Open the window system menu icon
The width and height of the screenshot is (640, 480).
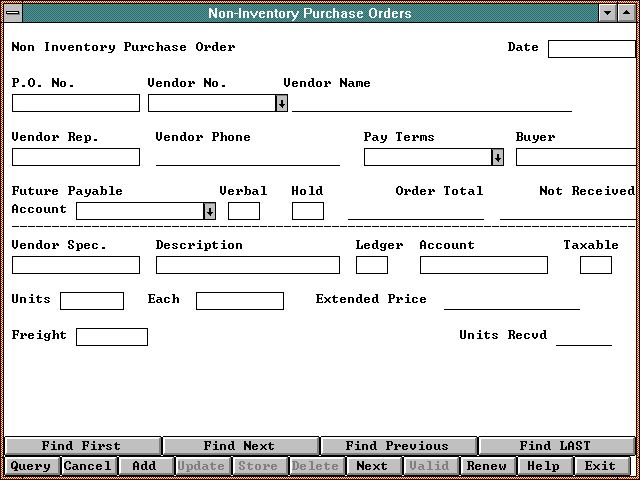click(x=13, y=13)
